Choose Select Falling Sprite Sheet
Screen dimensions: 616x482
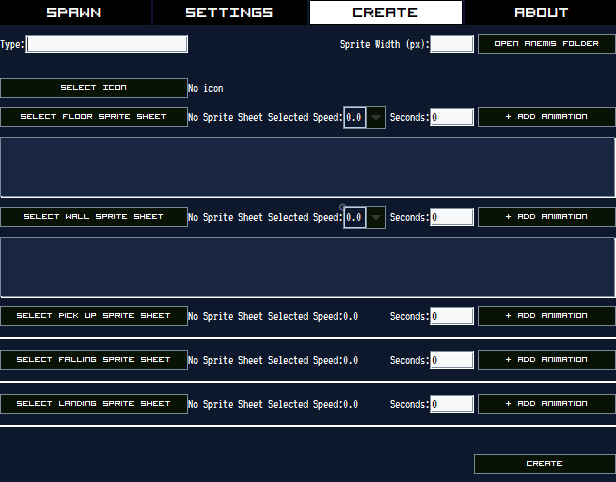(94, 360)
